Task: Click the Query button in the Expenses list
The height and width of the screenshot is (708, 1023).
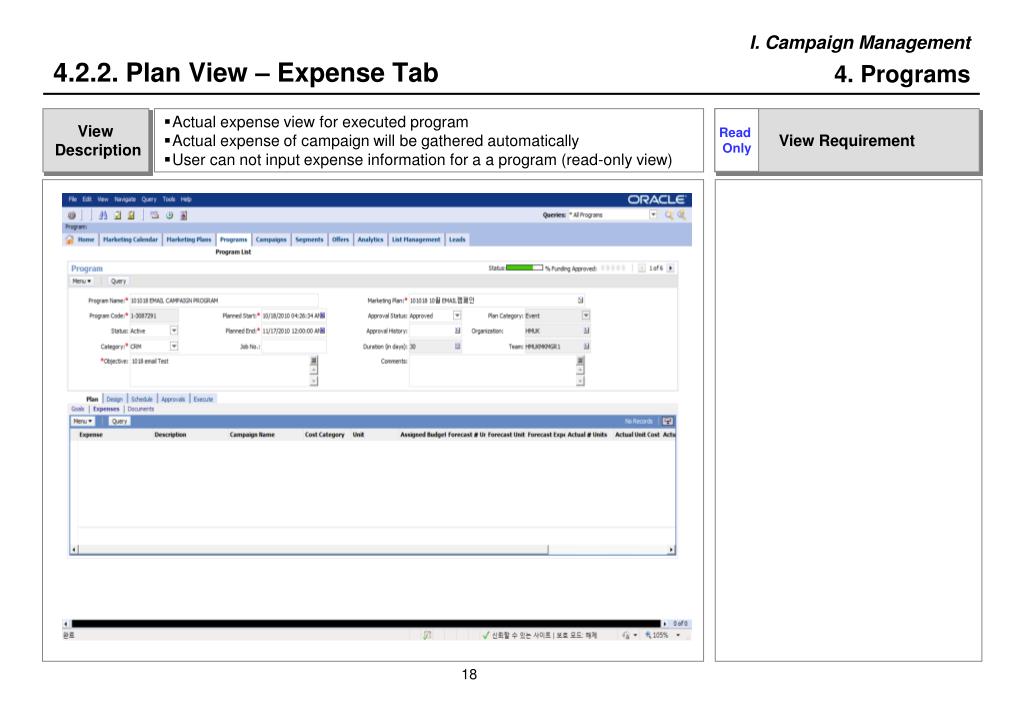Action: [x=119, y=422]
